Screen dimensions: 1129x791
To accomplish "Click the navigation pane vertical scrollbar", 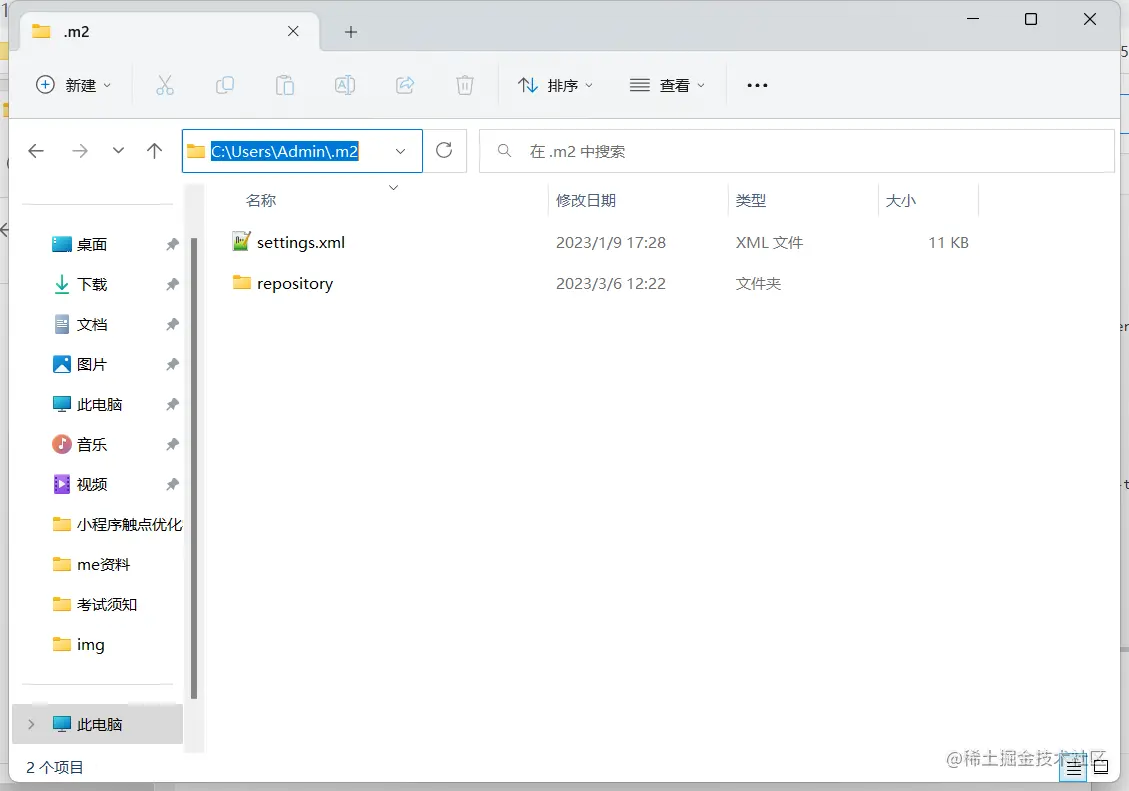I will (x=194, y=468).
